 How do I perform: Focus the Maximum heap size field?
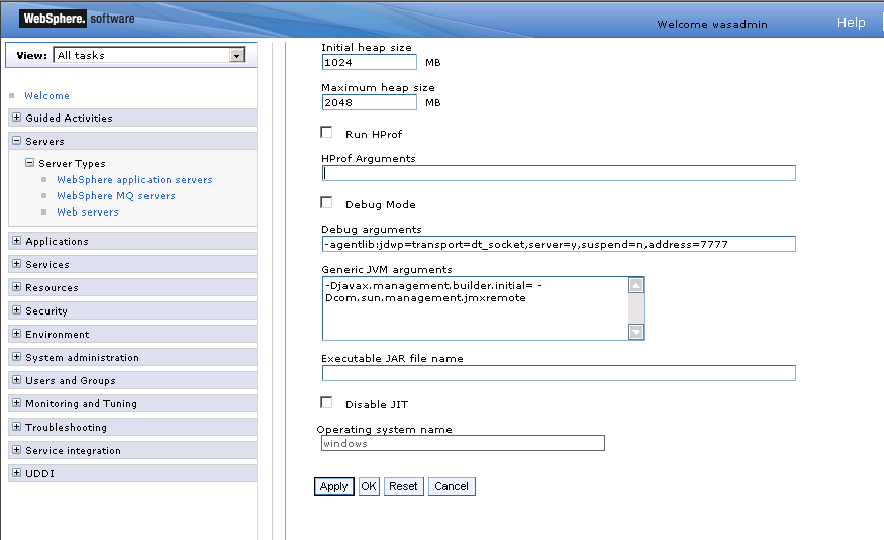[x=369, y=103]
